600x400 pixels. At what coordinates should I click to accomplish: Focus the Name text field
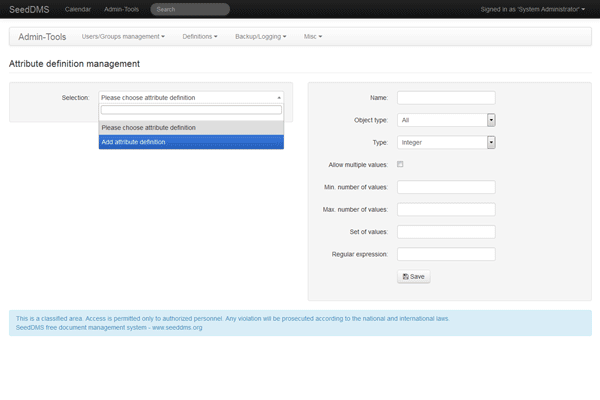(446, 98)
